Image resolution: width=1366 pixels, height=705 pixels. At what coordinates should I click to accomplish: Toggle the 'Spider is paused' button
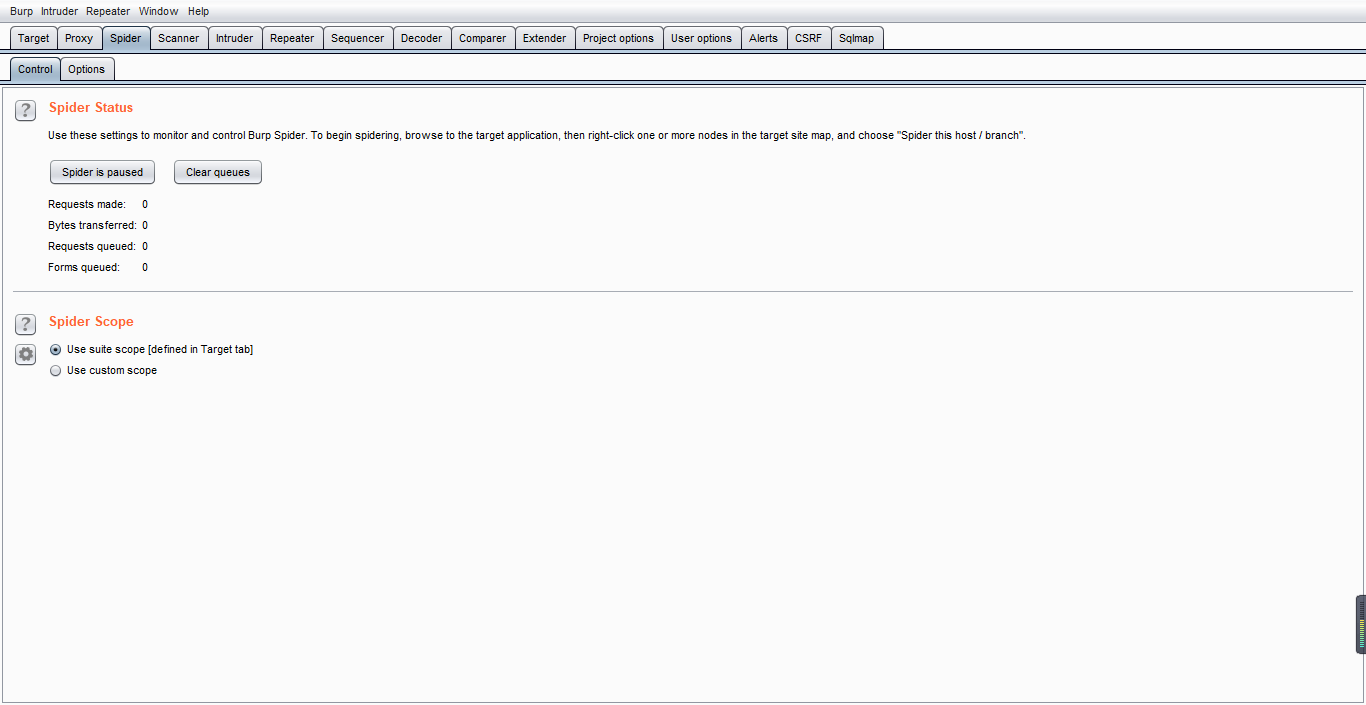(102, 172)
